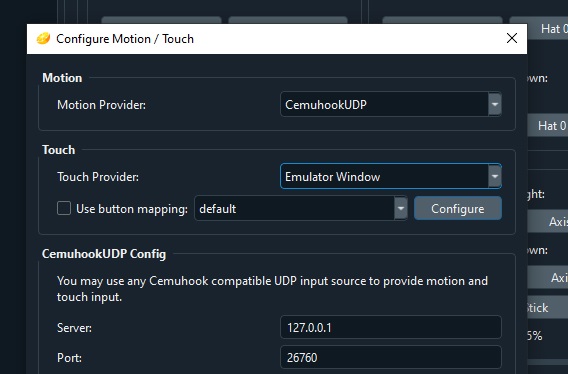The width and height of the screenshot is (568, 374).
Task: Click the Touch group heading
Action: (59, 150)
